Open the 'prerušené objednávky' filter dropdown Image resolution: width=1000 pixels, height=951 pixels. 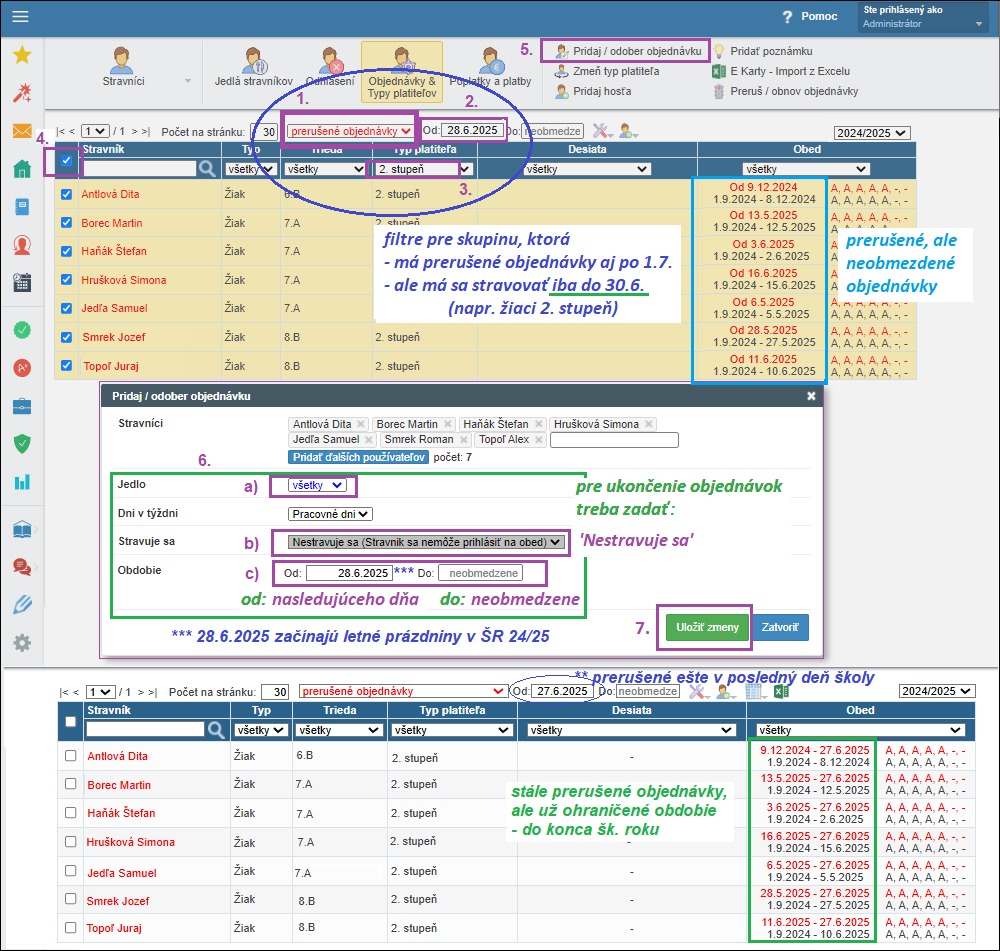(350, 131)
